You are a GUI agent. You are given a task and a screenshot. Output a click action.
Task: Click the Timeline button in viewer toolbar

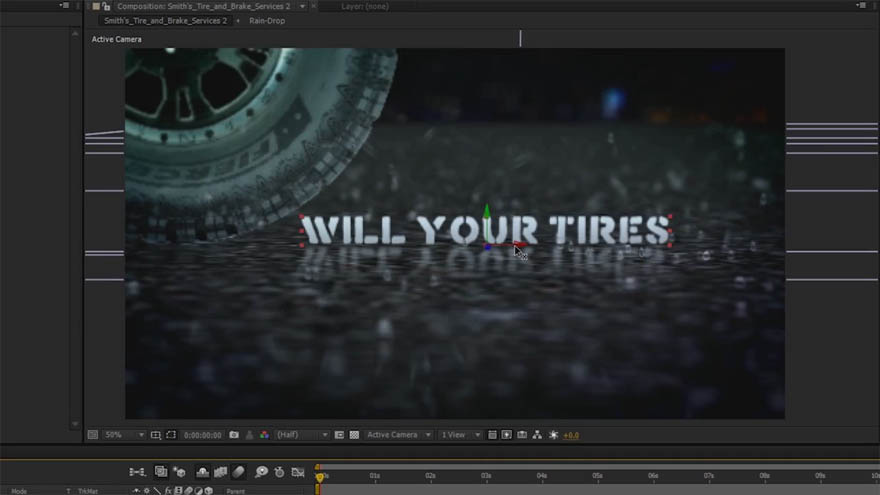pyautogui.click(x=522, y=435)
